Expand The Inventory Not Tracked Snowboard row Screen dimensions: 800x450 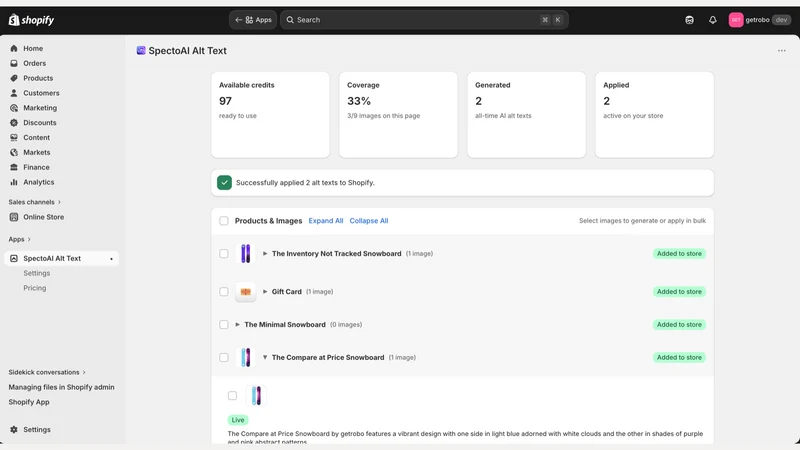pos(265,254)
